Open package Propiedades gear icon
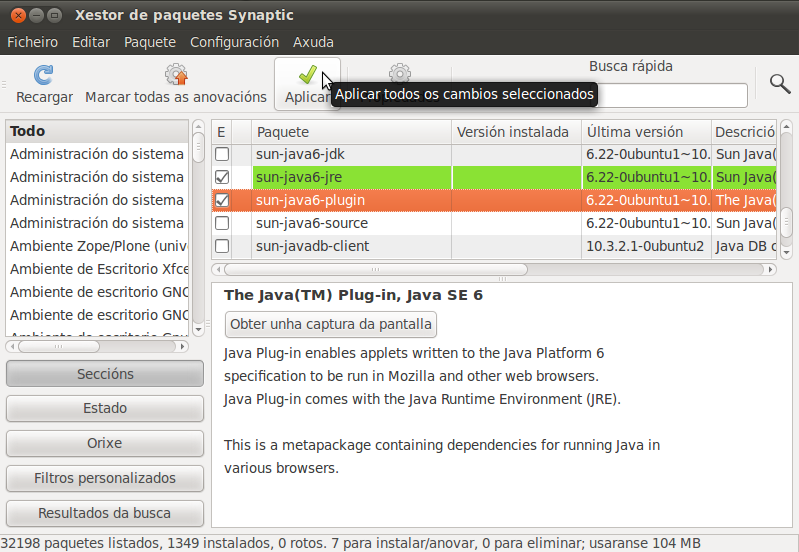799x552 pixels. tap(400, 73)
